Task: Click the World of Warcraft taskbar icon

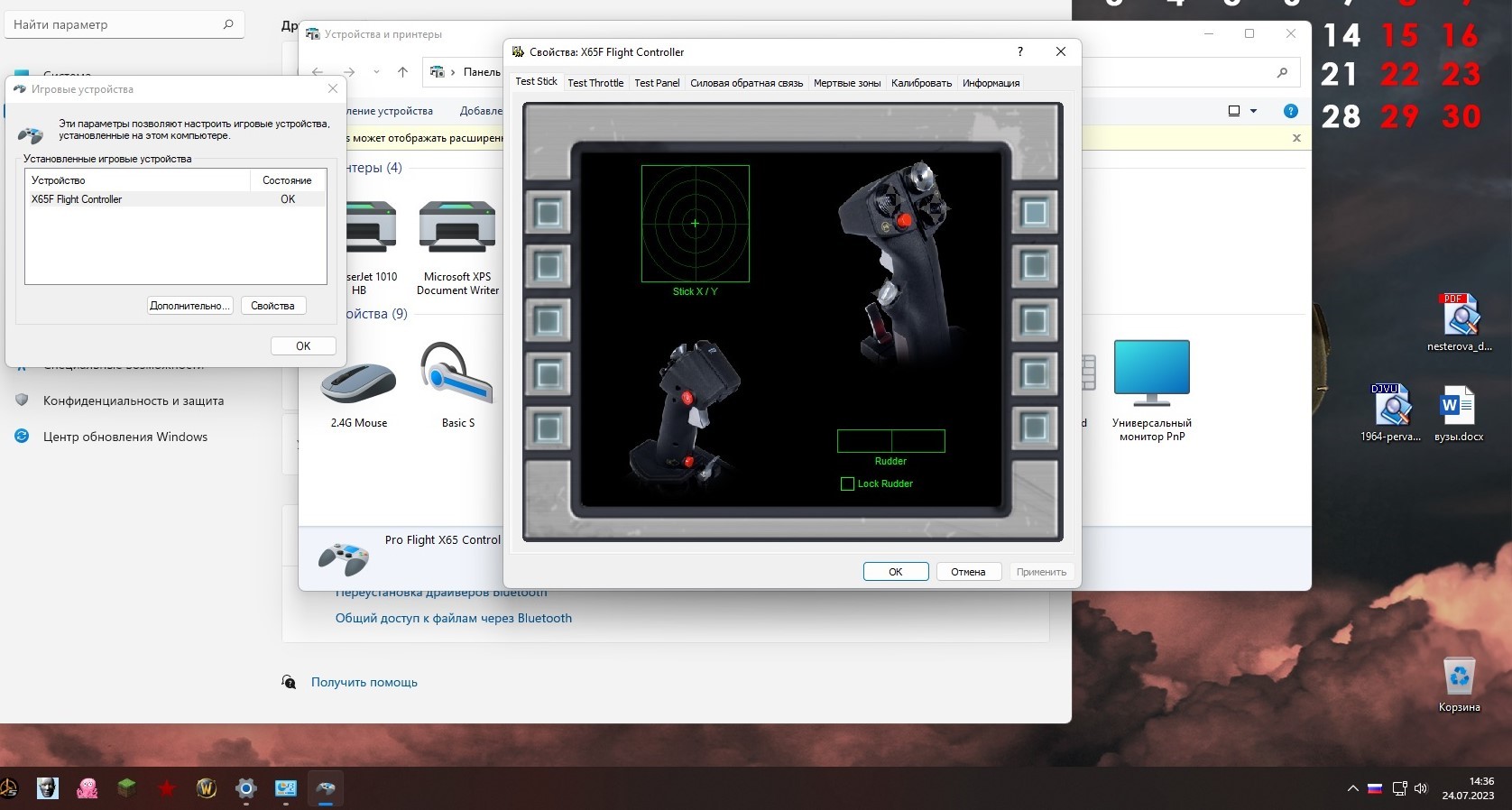Action: point(207,788)
